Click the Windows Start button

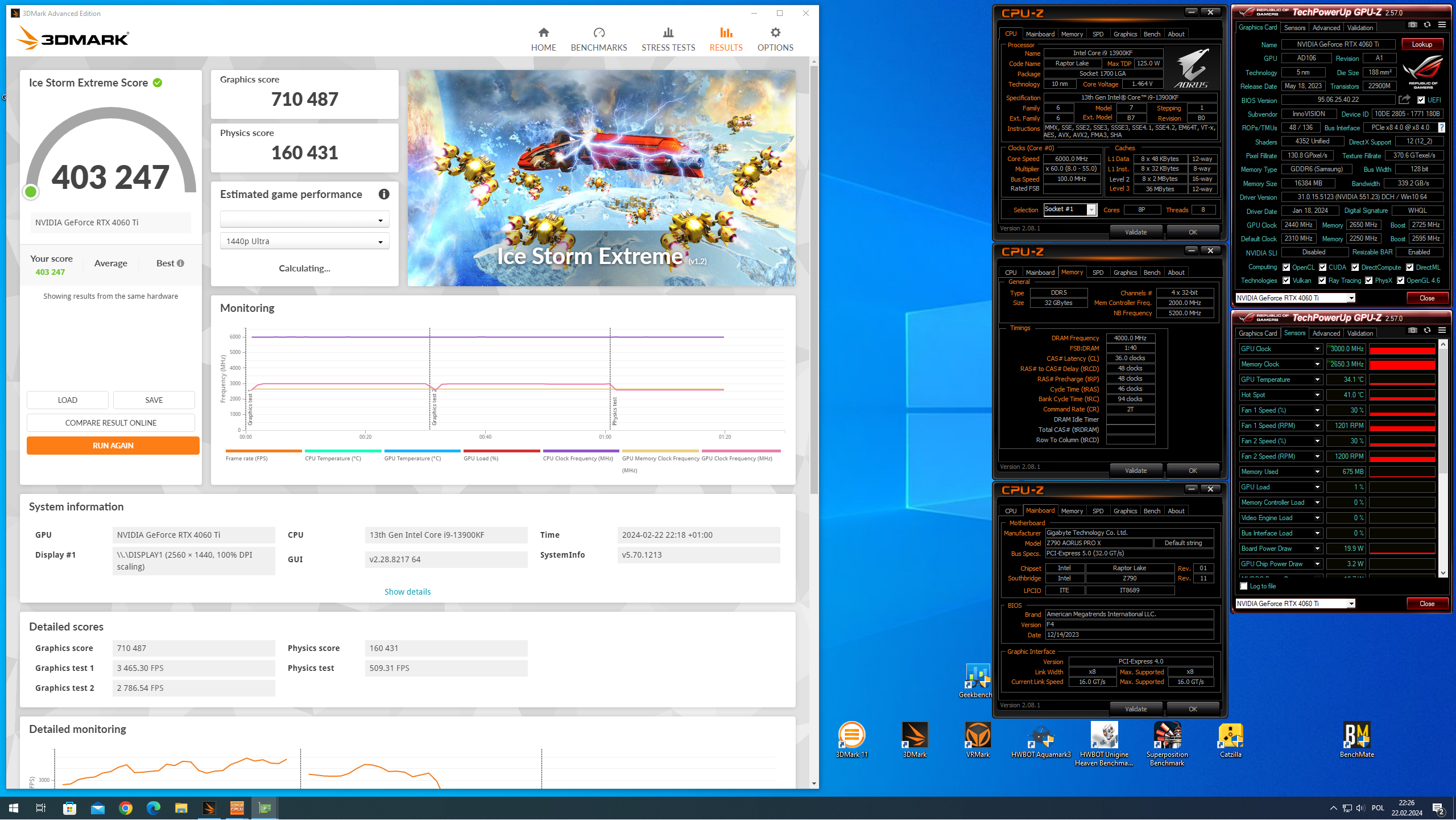pos(14,808)
